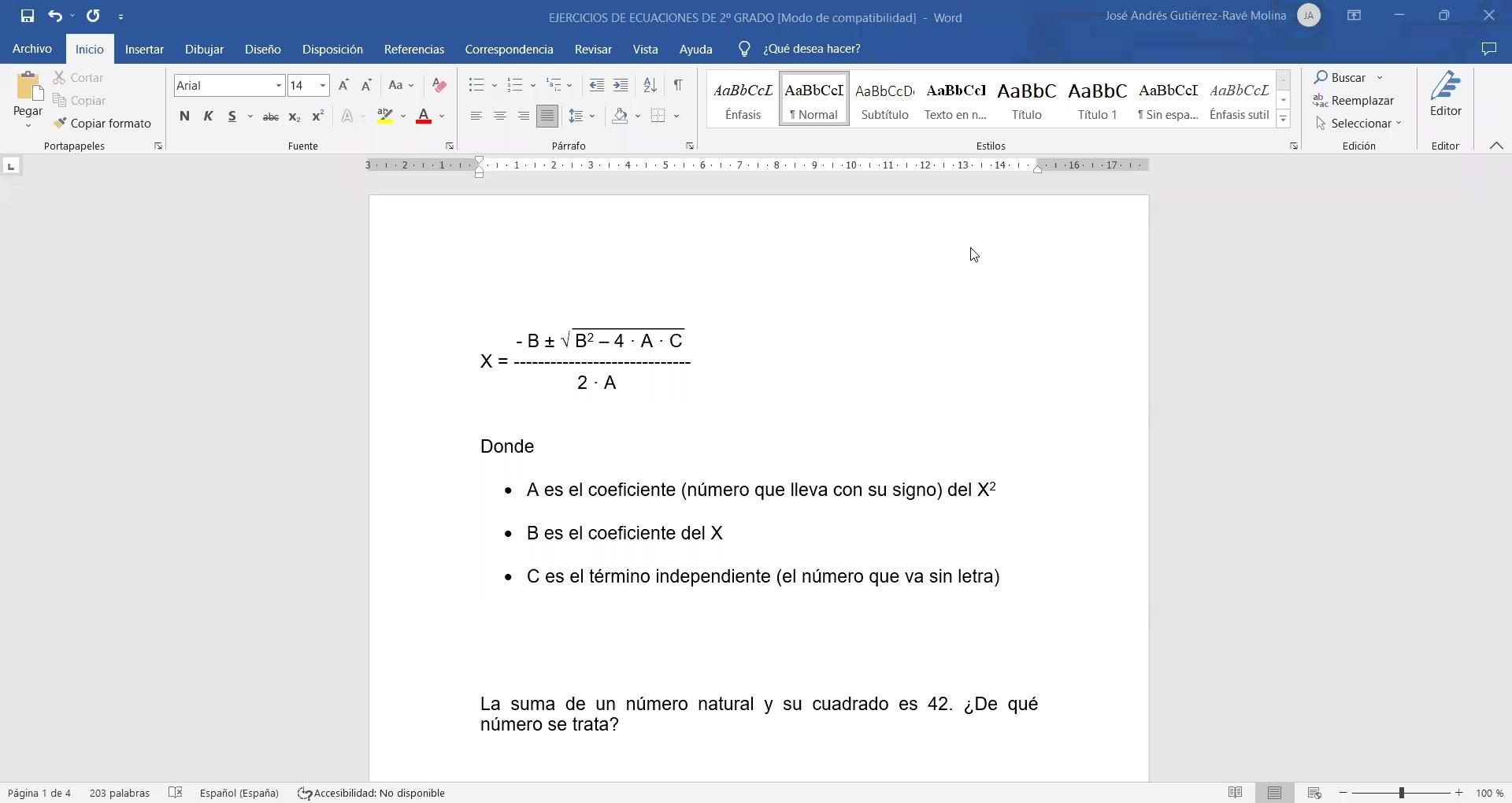
Task: Click the Reemplazar button
Action: [1354, 101]
